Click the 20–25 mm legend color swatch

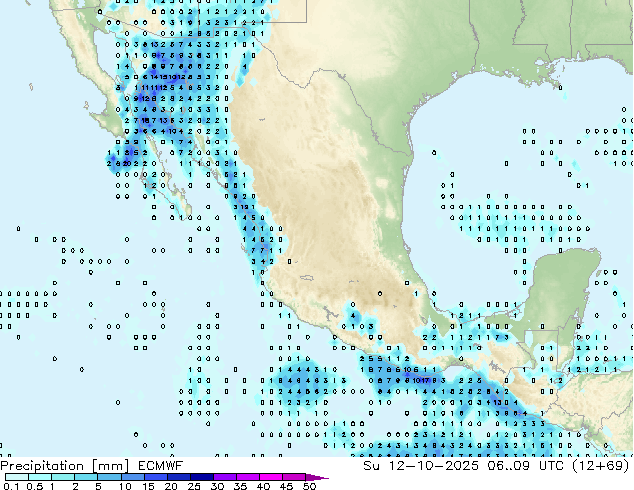179,477
